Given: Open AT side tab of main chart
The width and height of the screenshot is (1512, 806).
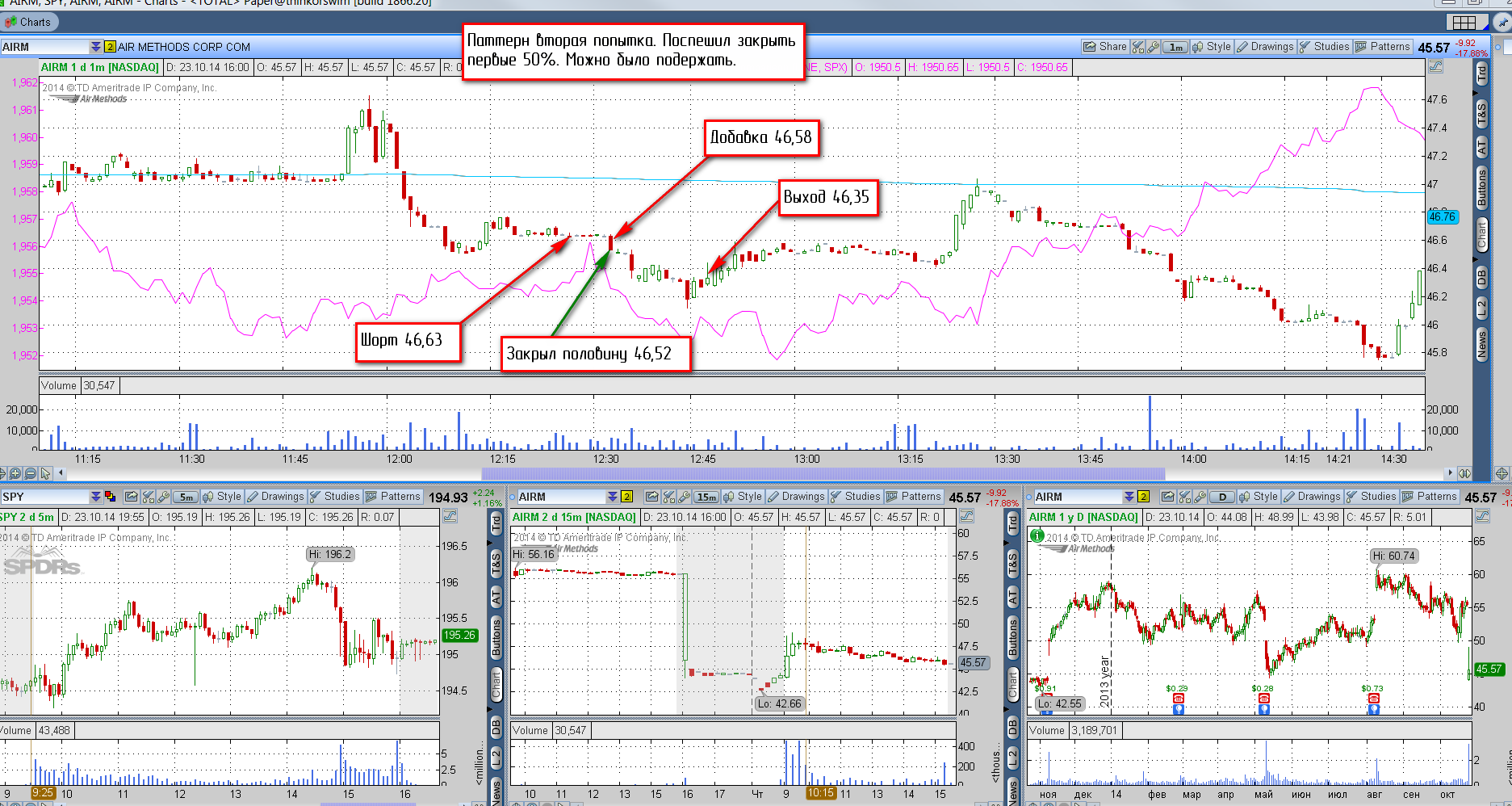Looking at the screenshot, I should 1482,147.
